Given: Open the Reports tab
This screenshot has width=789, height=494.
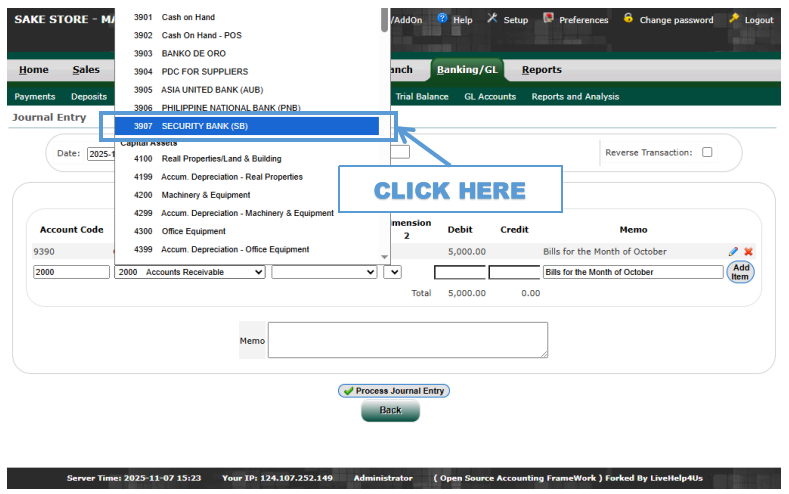Looking at the screenshot, I should 541,70.
